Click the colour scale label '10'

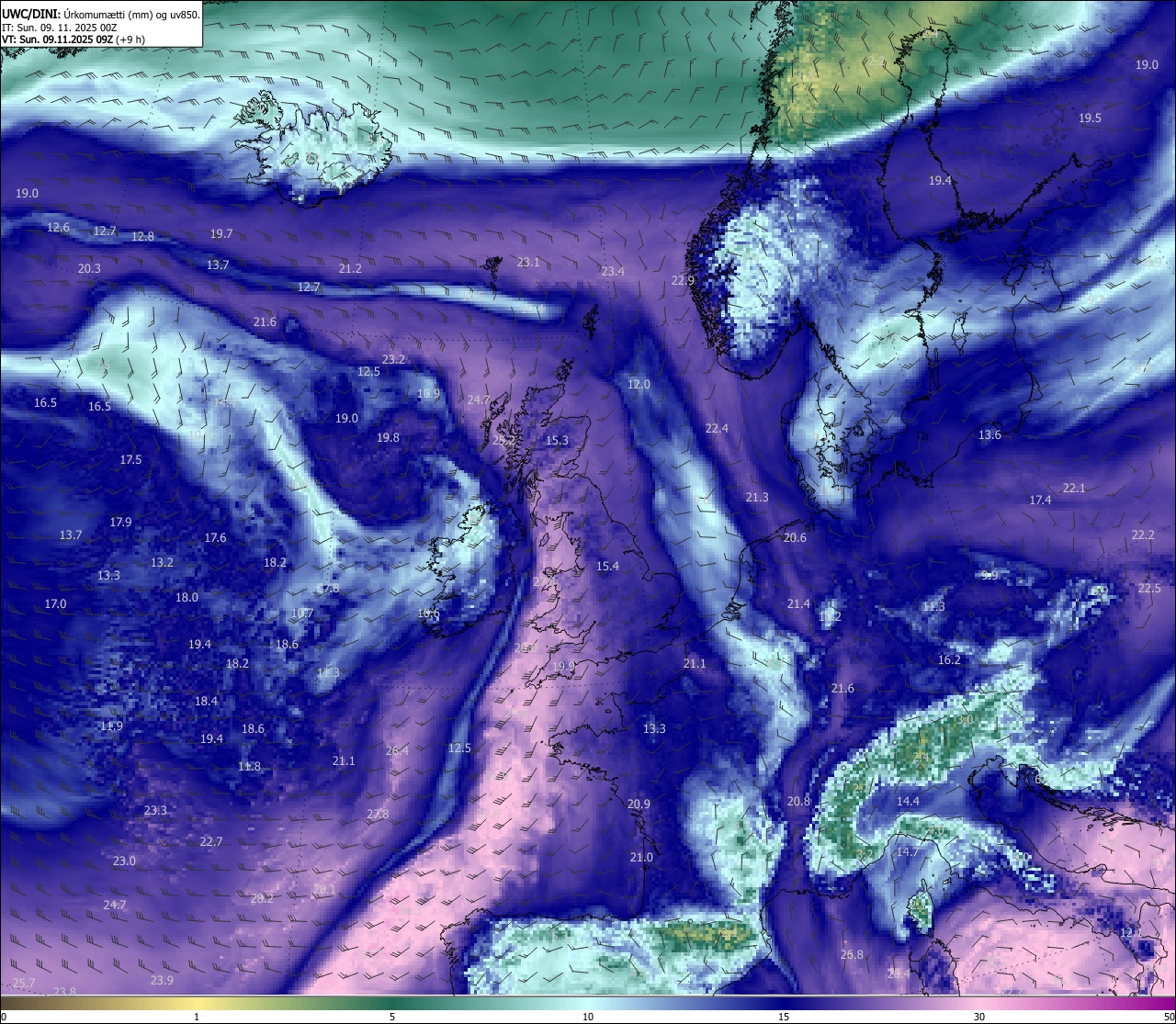click(588, 1017)
